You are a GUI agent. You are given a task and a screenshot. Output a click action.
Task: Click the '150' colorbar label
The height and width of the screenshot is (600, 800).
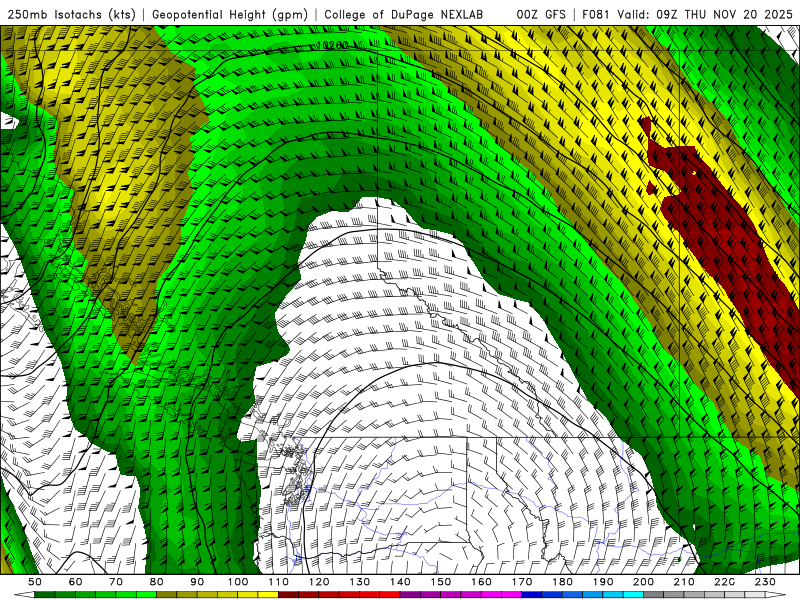coord(441,582)
